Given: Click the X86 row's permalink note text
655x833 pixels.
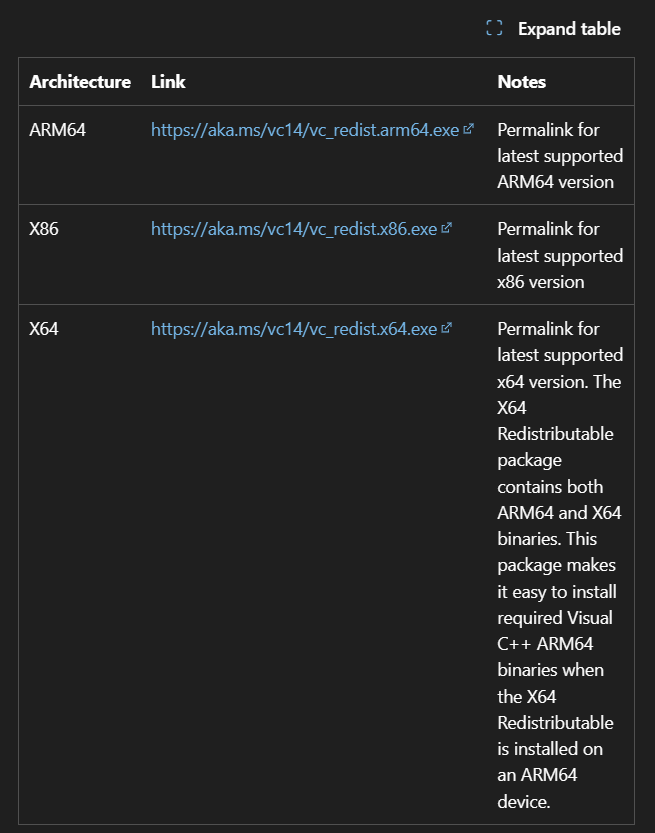Looking at the screenshot, I should coord(560,255).
